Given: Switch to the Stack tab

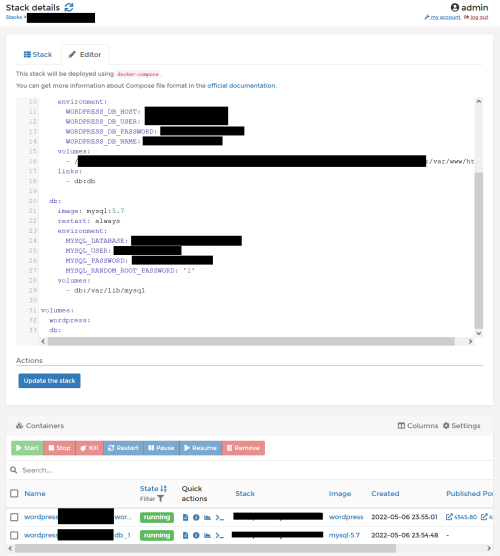Looking at the screenshot, I should point(38,55).
